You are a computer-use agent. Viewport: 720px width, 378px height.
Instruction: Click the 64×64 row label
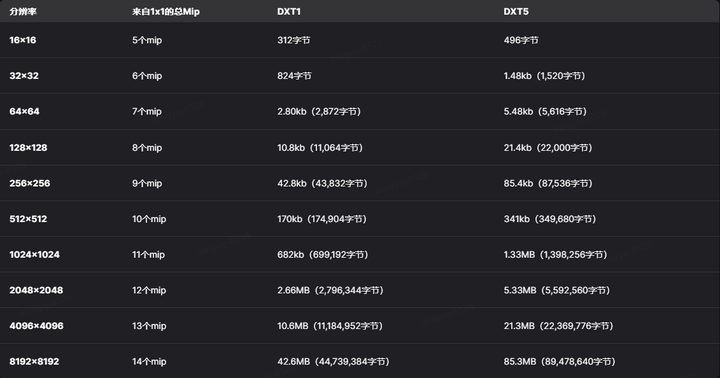[24, 112]
